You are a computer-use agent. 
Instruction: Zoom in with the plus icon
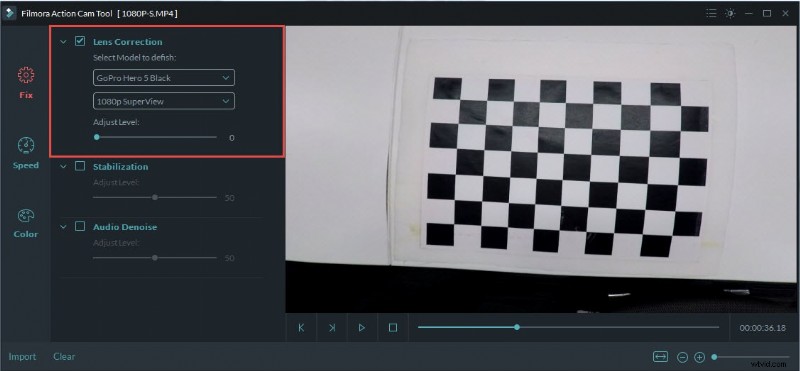(699, 357)
